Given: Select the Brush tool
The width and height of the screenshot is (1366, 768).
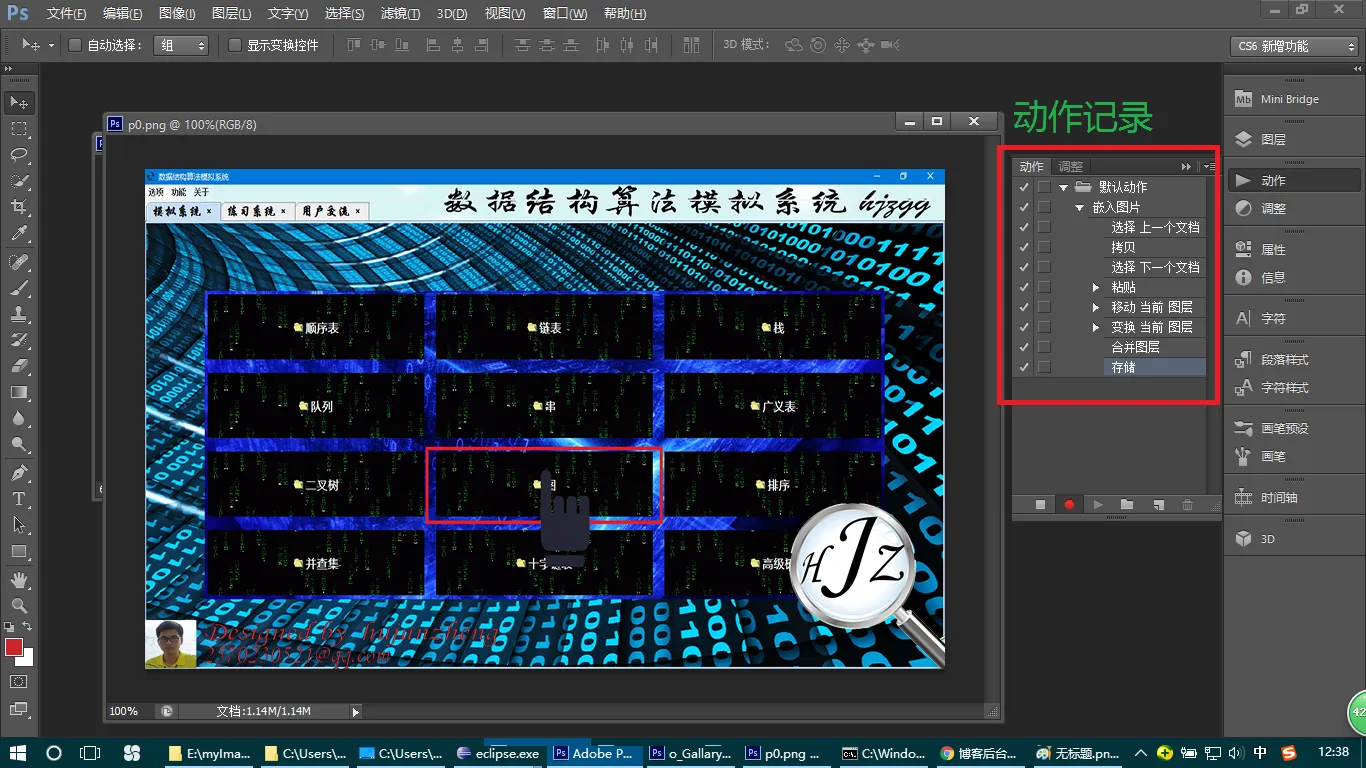Looking at the screenshot, I should click(x=19, y=287).
